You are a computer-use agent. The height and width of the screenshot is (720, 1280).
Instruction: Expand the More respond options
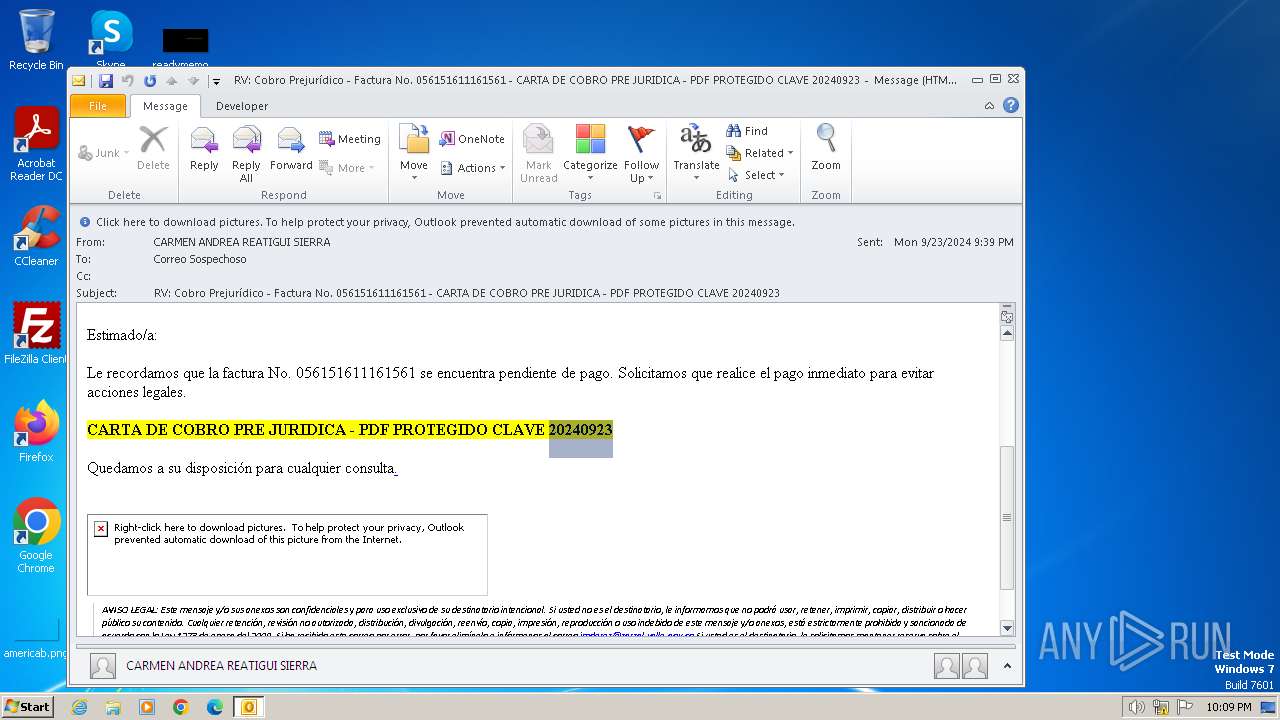(x=347, y=168)
